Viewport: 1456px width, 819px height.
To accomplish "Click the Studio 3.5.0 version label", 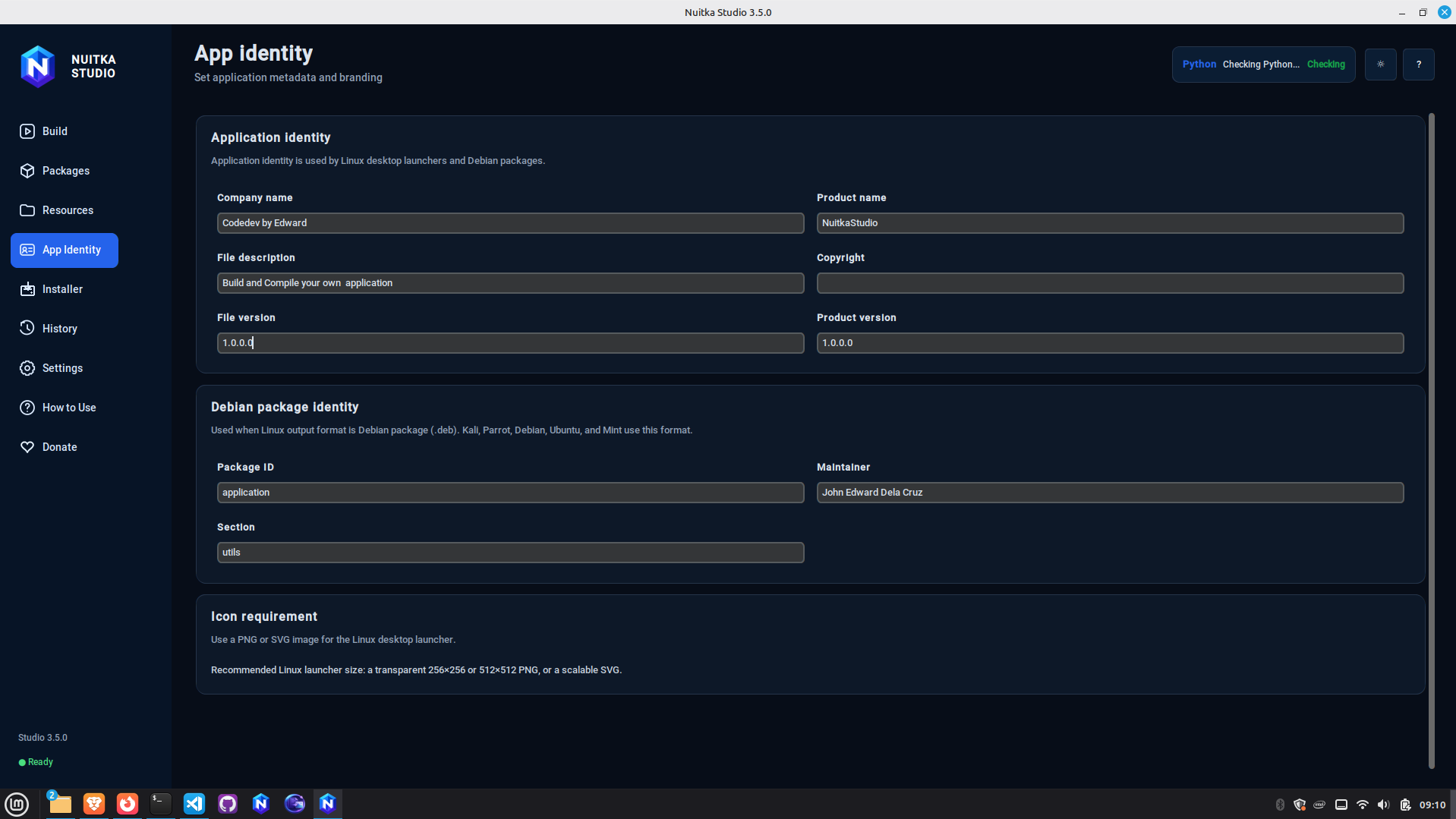I will pyautogui.click(x=43, y=738).
